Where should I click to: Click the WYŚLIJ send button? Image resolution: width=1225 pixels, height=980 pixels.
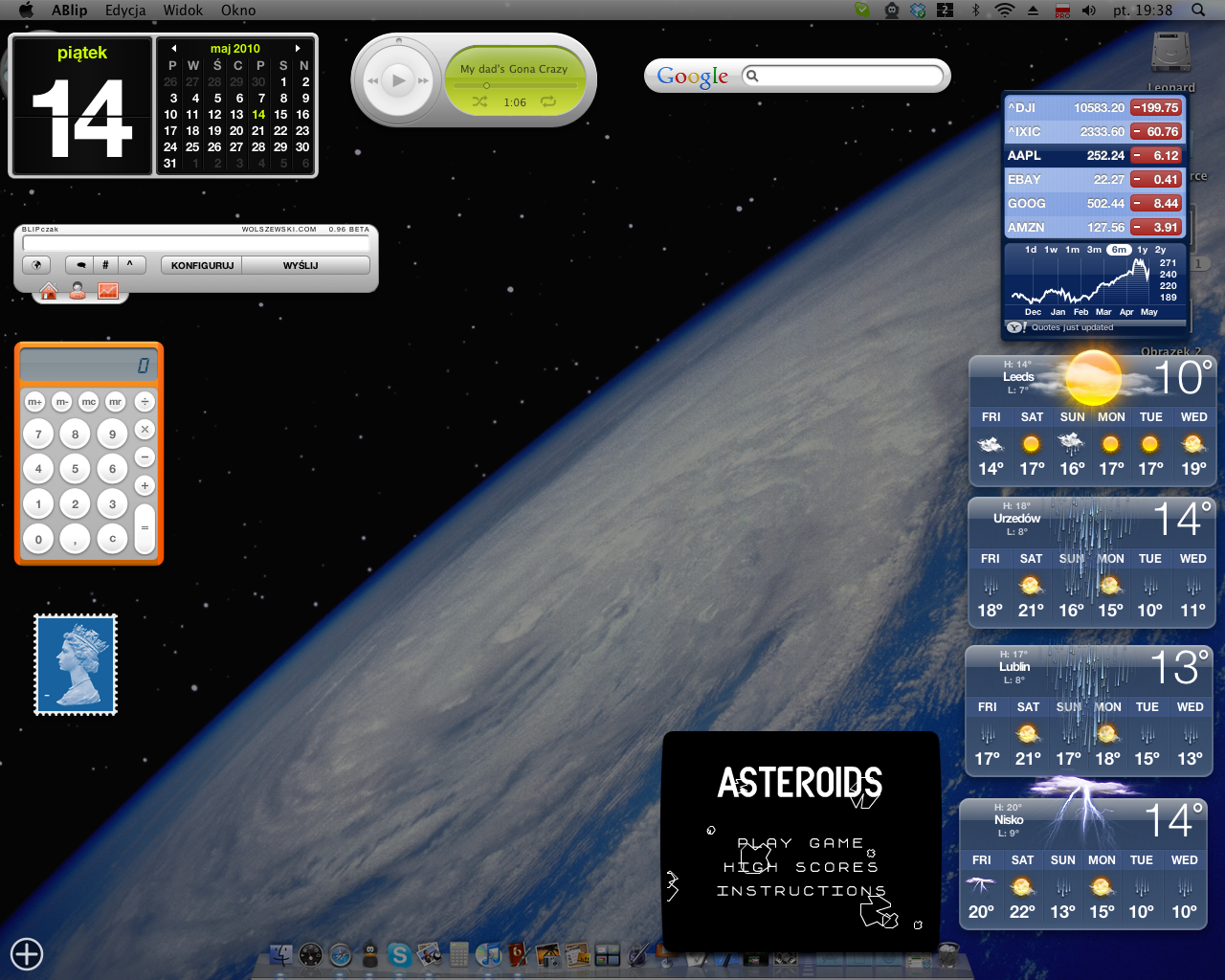pos(301,265)
